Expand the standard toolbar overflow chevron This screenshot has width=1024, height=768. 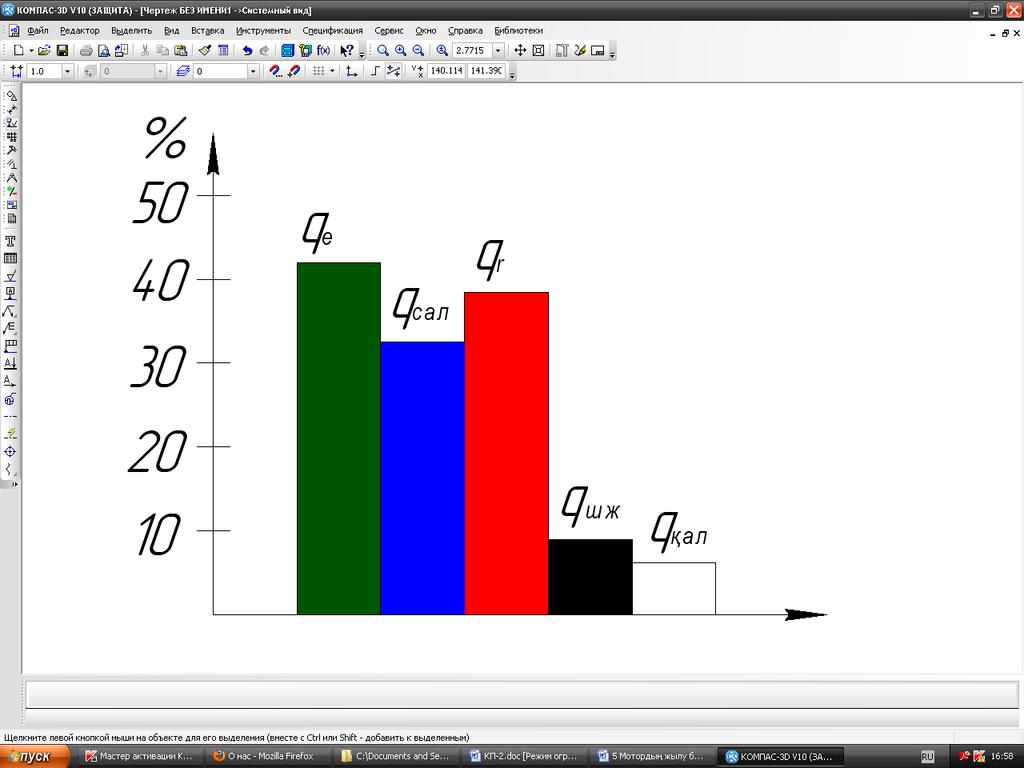(x=362, y=54)
